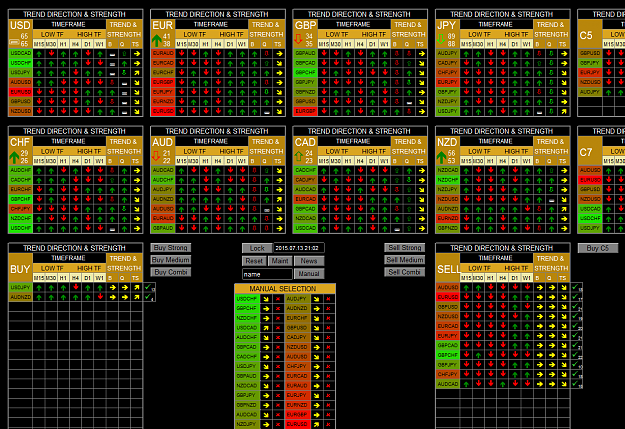Click GBPCHF M30 green arrow in SELL panel
Viewport: 625px width, 429px height.
coord(478,355)
